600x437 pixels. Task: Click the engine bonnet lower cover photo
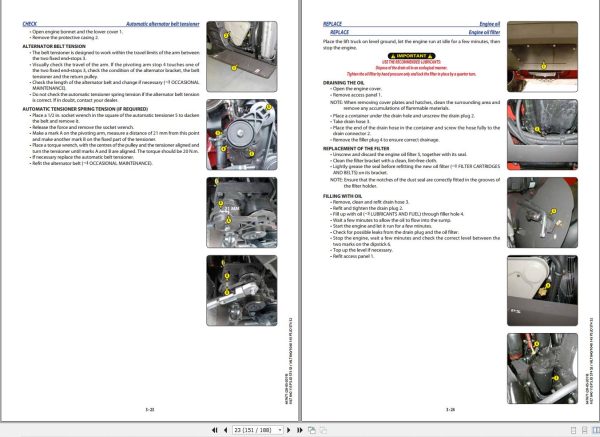pos(242,57)
